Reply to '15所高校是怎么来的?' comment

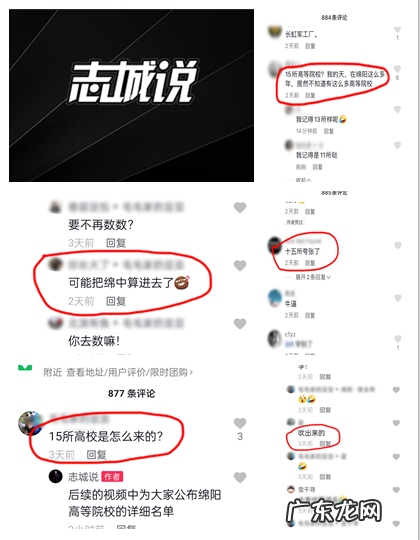point(96,455)
